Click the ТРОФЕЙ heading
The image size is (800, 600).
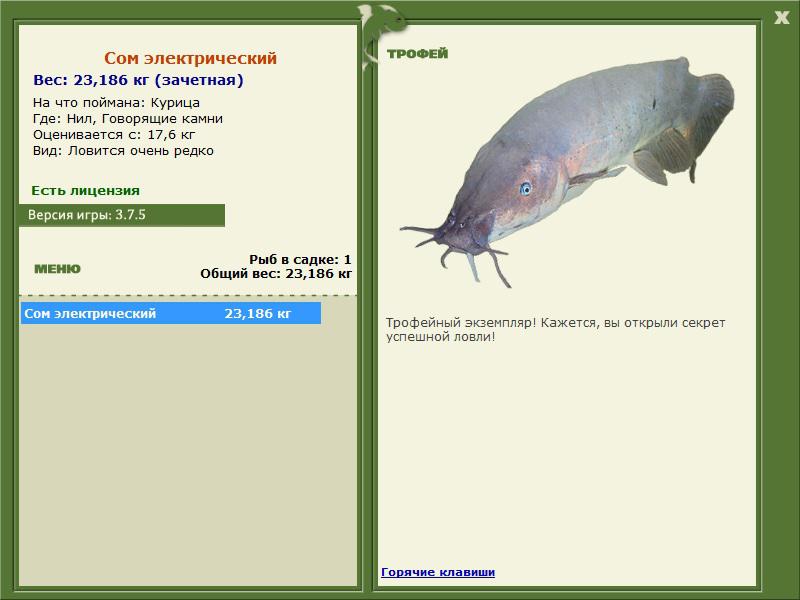coord(417,54)
